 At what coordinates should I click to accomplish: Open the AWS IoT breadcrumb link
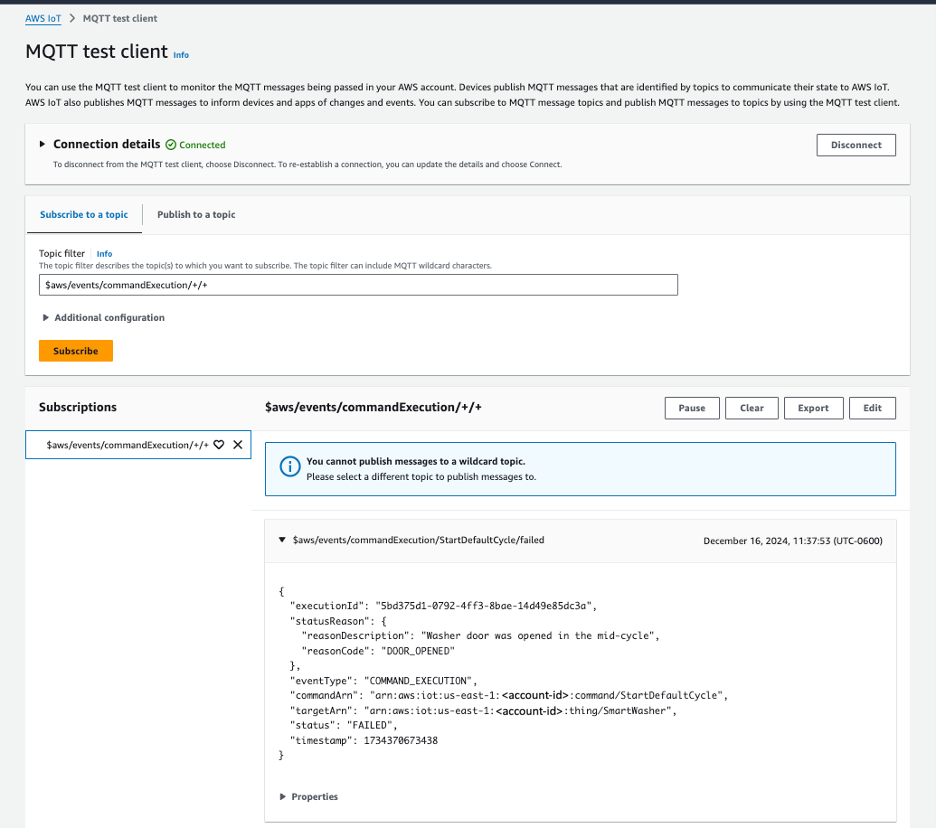pyautogui.click(x=43, y=19)
